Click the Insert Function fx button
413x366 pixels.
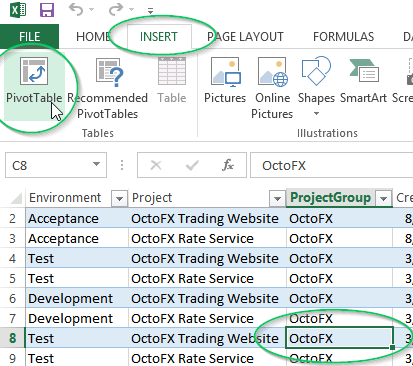(228, 165)
